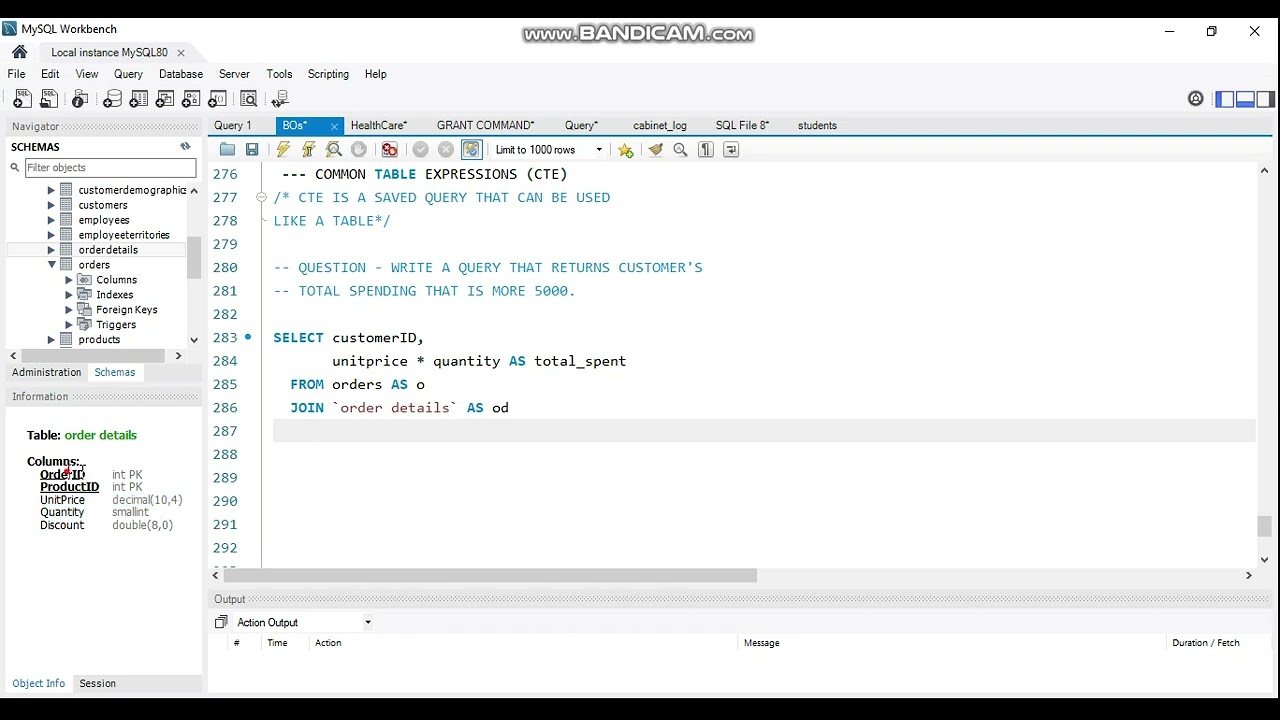This screenshot has width=1280, height=720.
Task: Collapse the comment block fold marker at line 277
Action: point(261,198)
